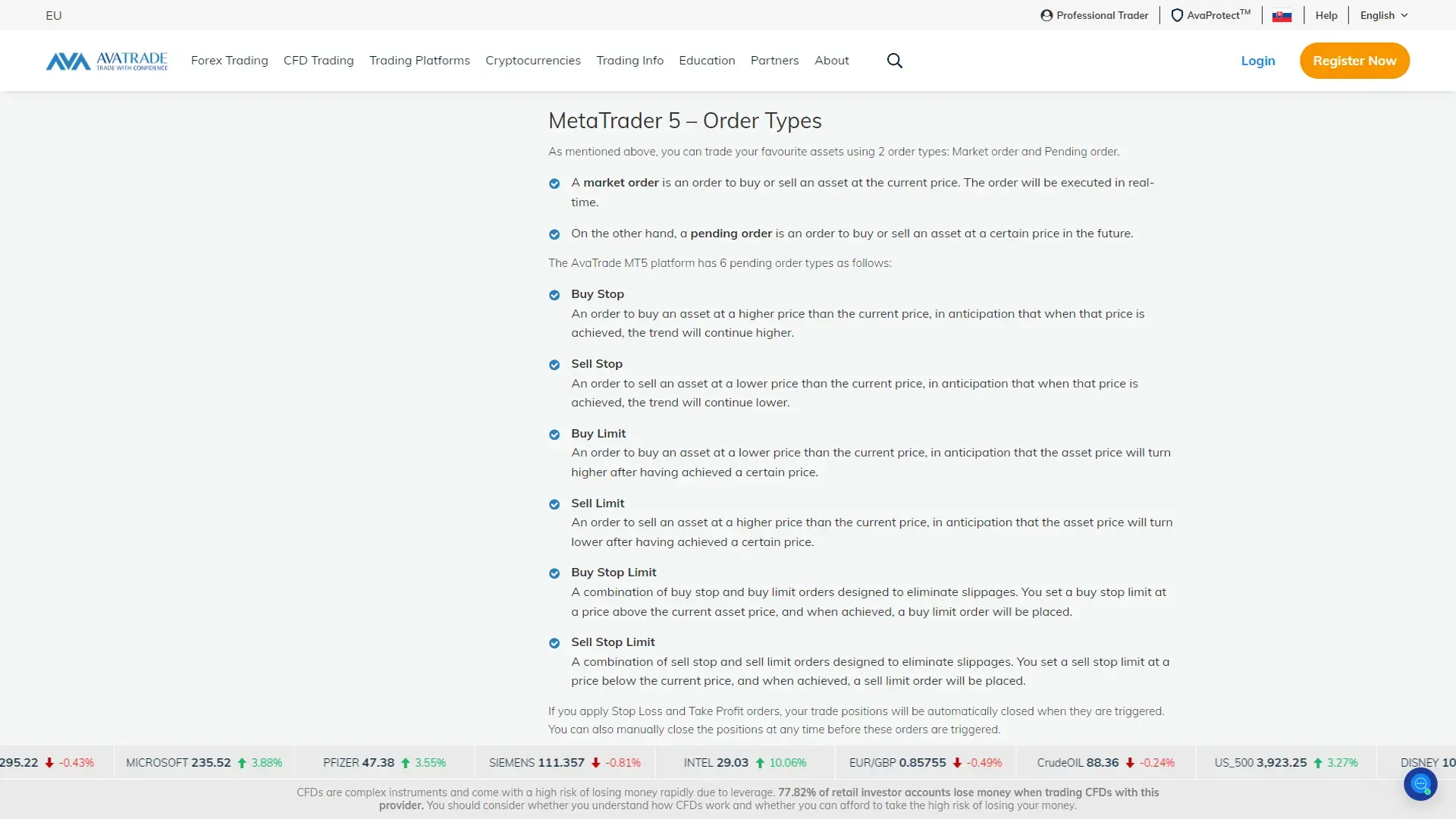This screenshot has width=1456, height=819.
Task: Click the Sell Limit heading text
Action: tap(598, 504)
